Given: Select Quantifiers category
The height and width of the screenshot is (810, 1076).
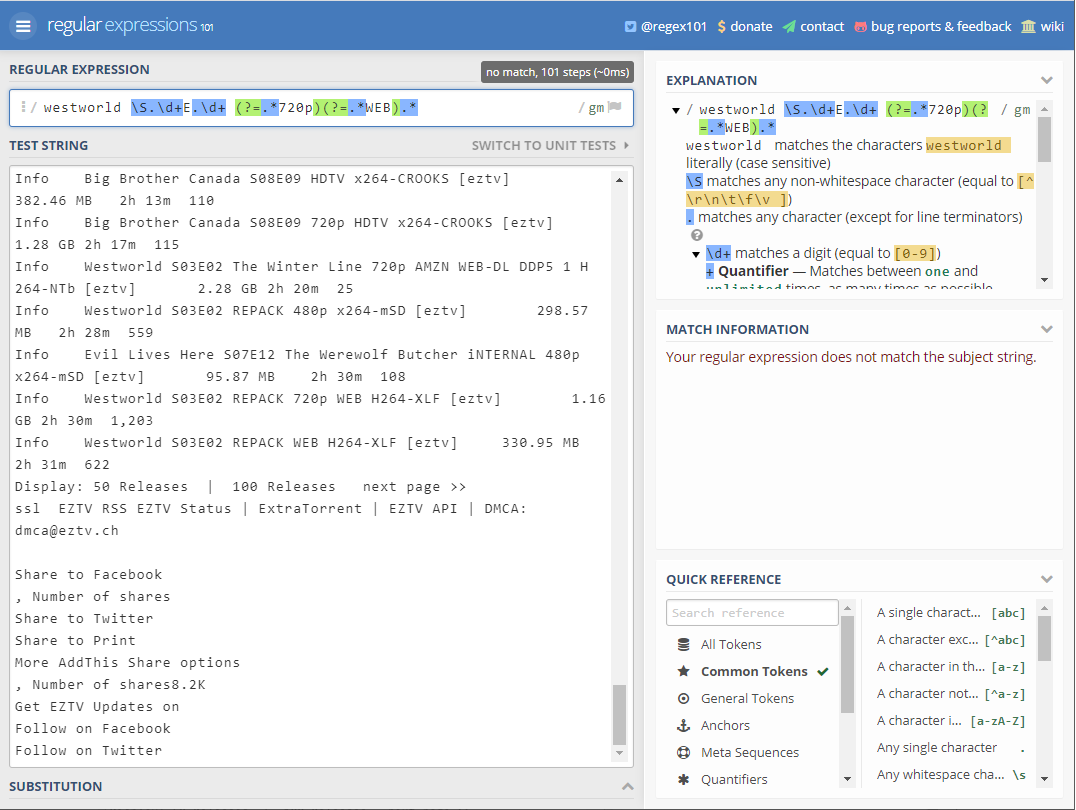Looking at the screenshot, I should point(734,779).
